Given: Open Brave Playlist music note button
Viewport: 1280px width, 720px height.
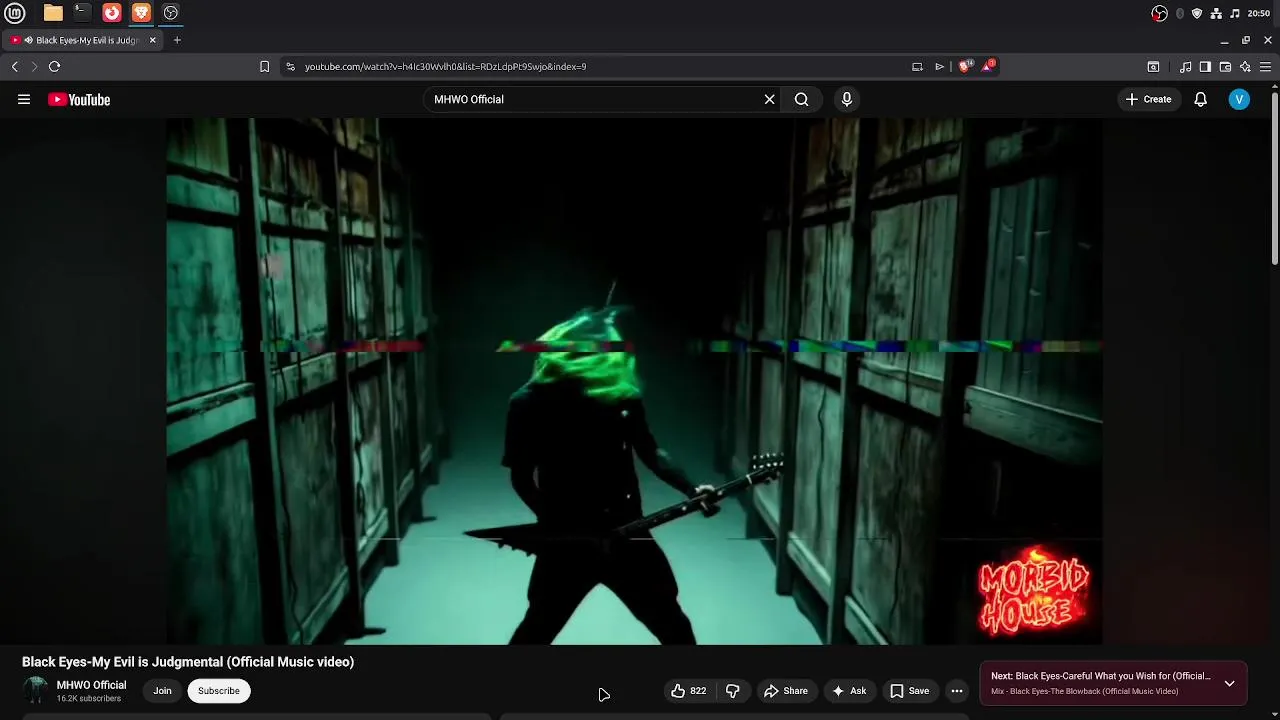Looking at the screenshot, I should coord(1186,67).
